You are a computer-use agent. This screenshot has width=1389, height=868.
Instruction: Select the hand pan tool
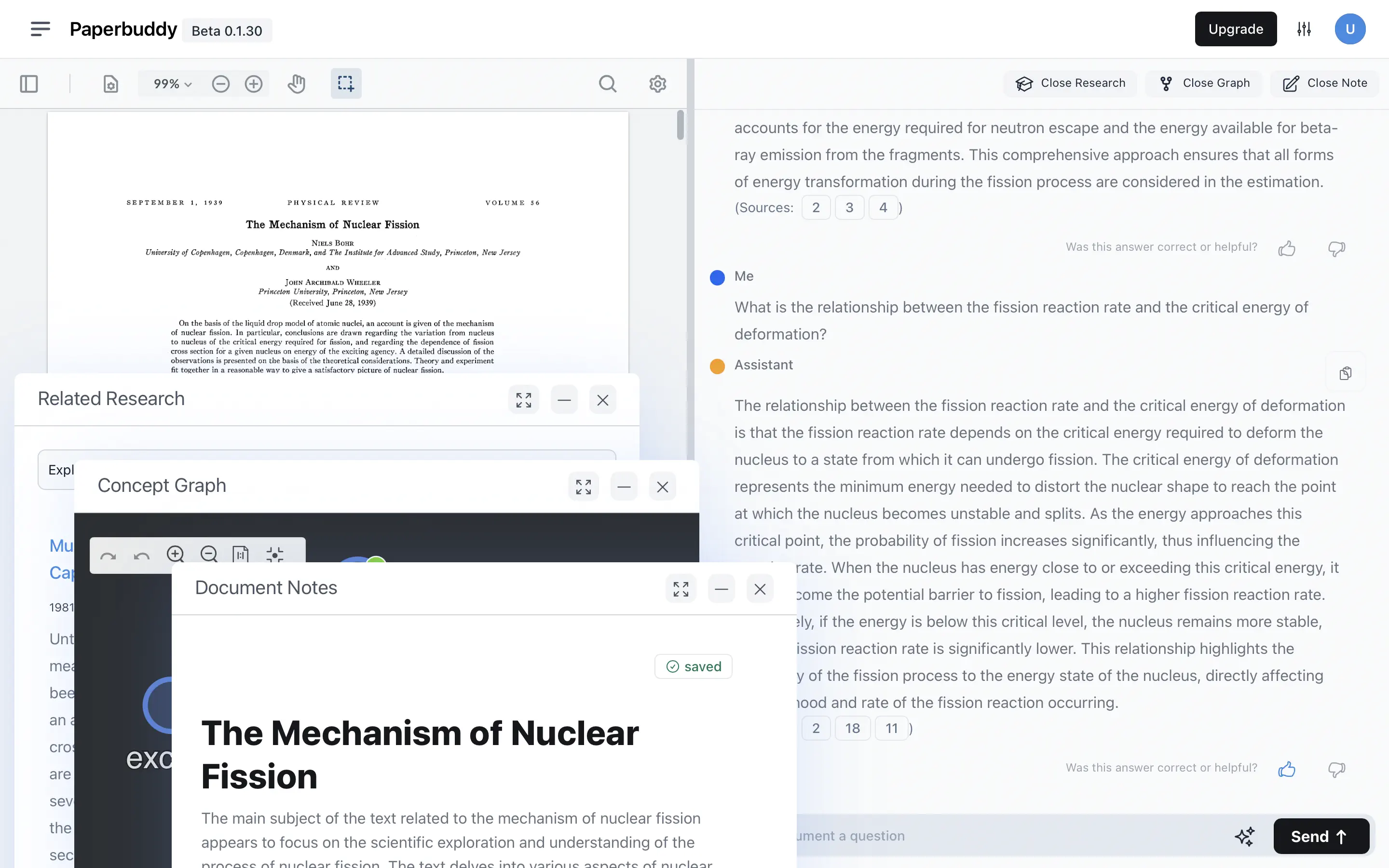296,83
